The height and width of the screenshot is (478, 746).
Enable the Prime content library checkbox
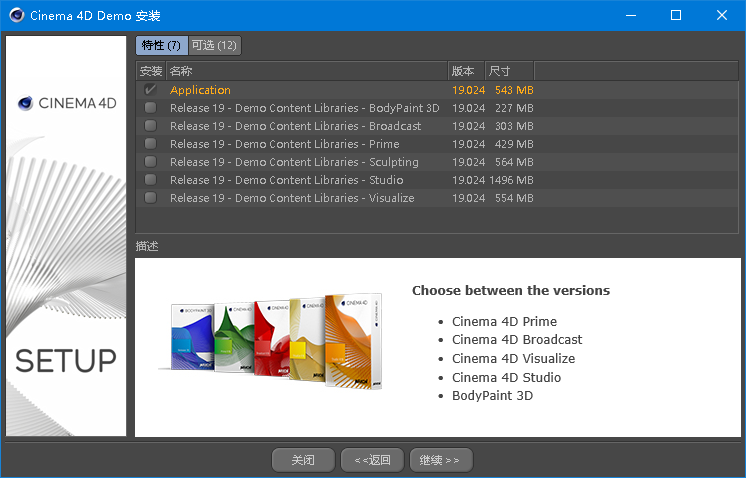pyautogui.click(x=150, y=144)
